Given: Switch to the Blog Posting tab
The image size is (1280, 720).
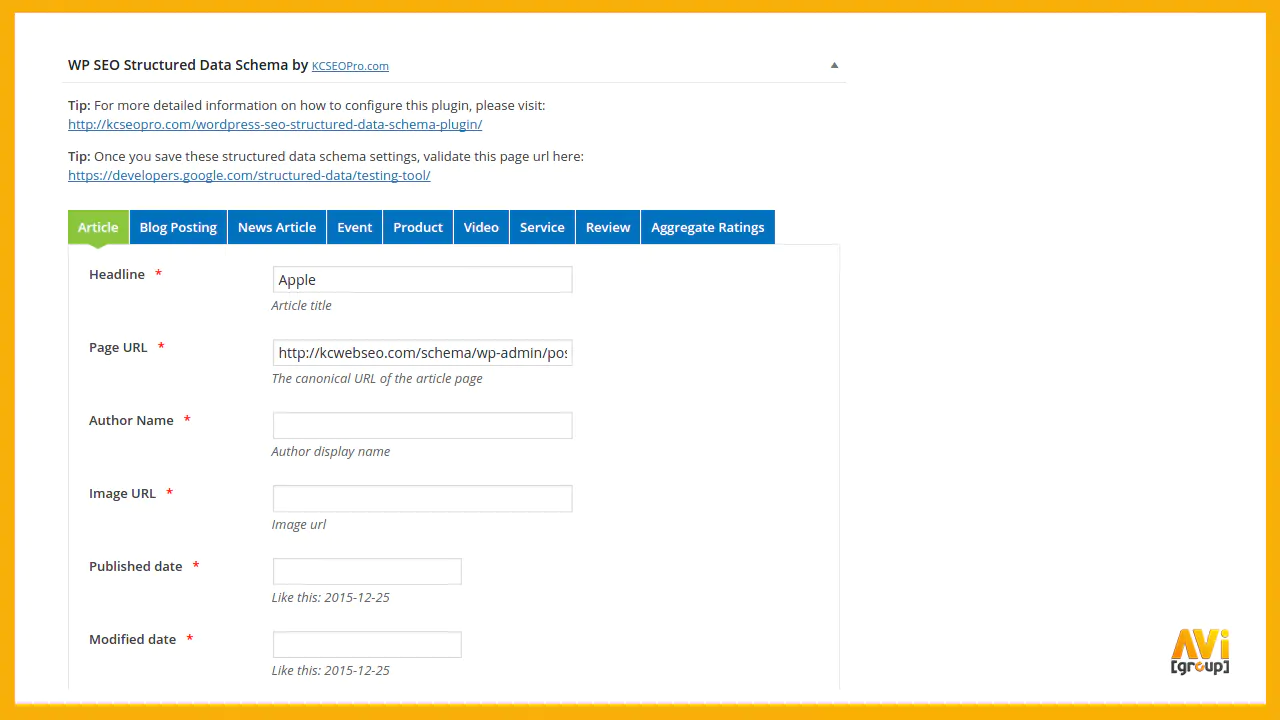Looking at the screenshot, I should [x=178, y=227].
